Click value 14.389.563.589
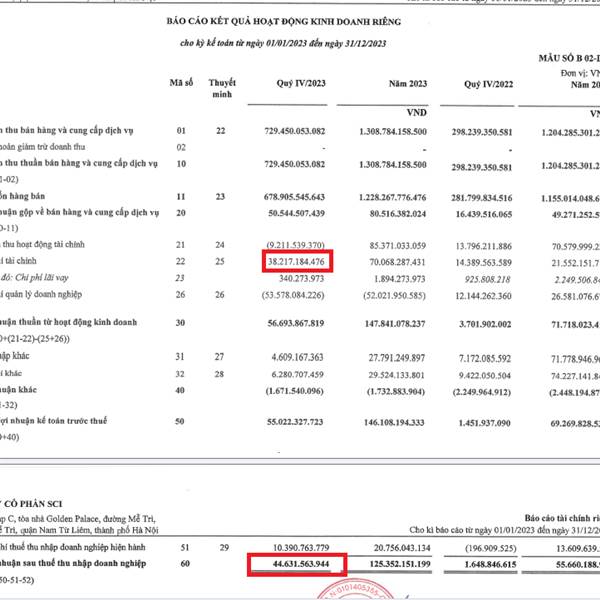Screen dimensions: 600x600 point(483,263)
